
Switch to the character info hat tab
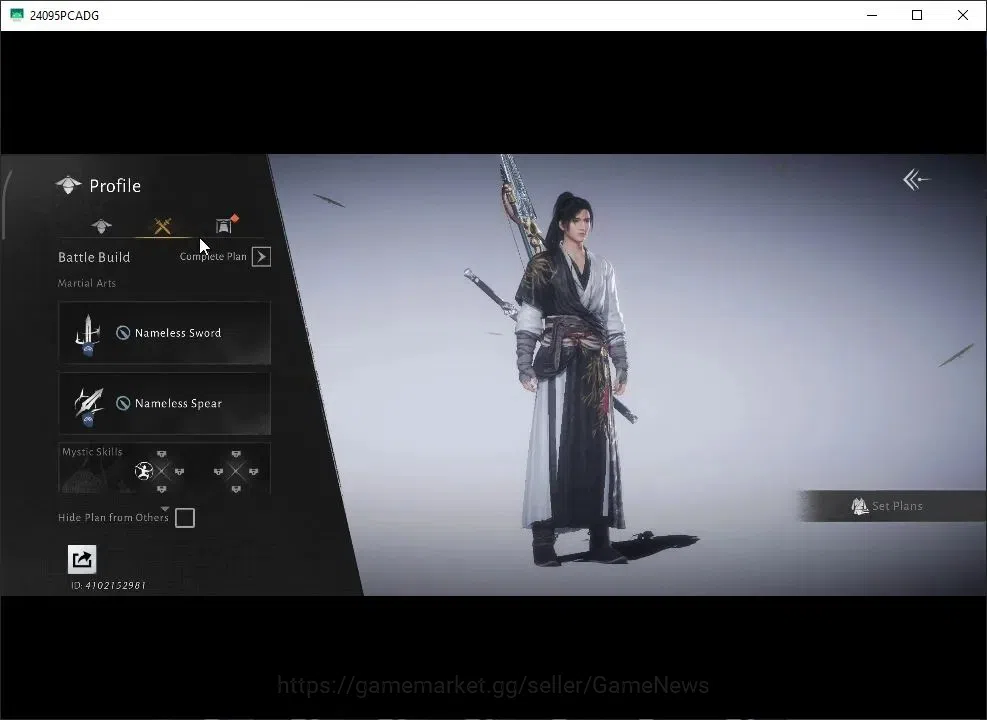pyautogui.click(x=101, y=225)
